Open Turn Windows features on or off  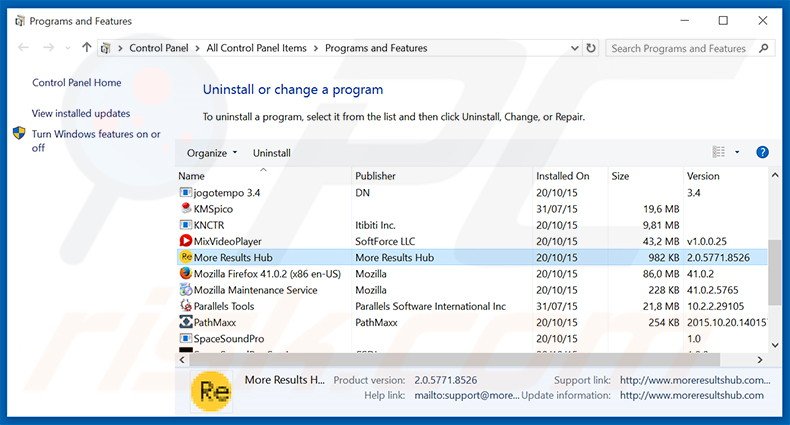click(x=96, y=140)
